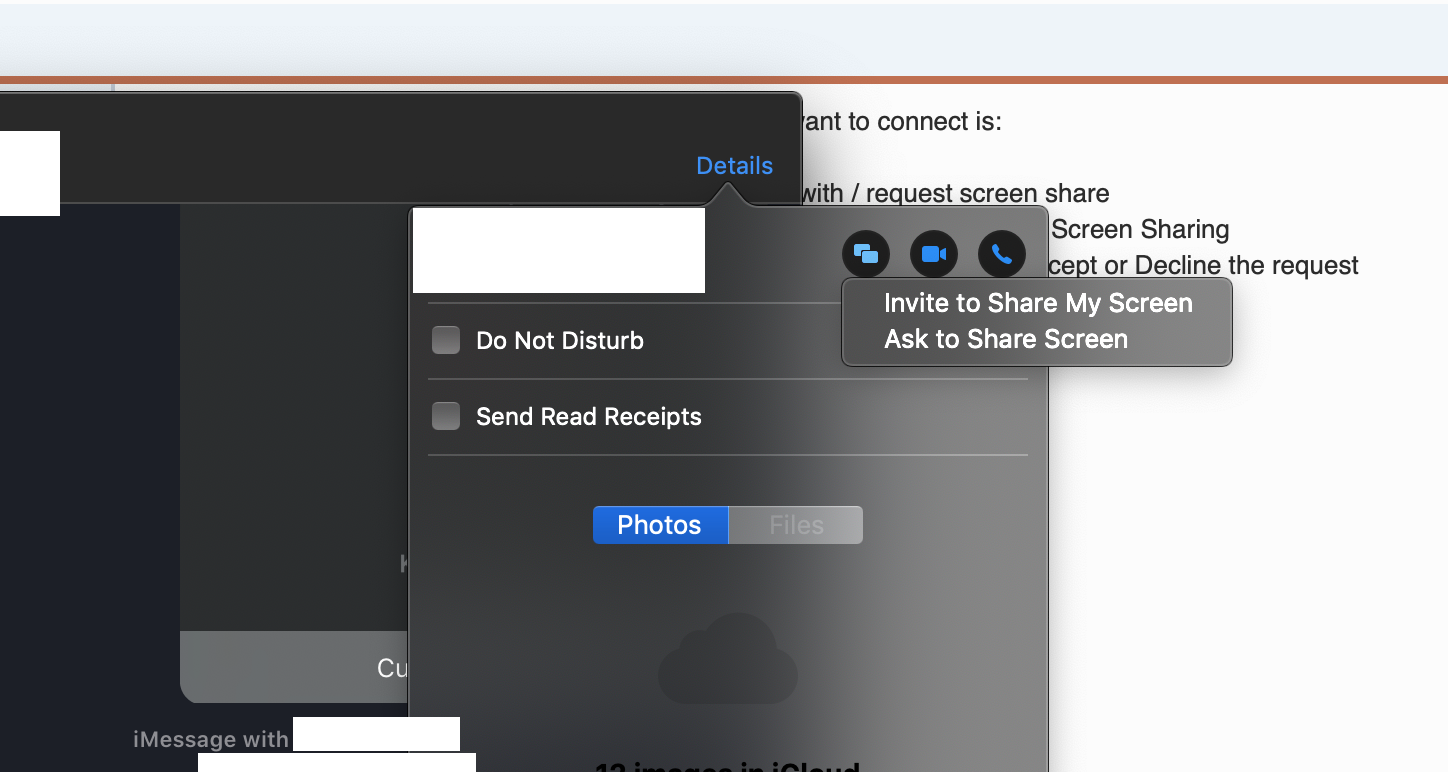Choose Ask to Share Screen
The width and height of the screenshot is (1448, 772).
point(1006,339)
